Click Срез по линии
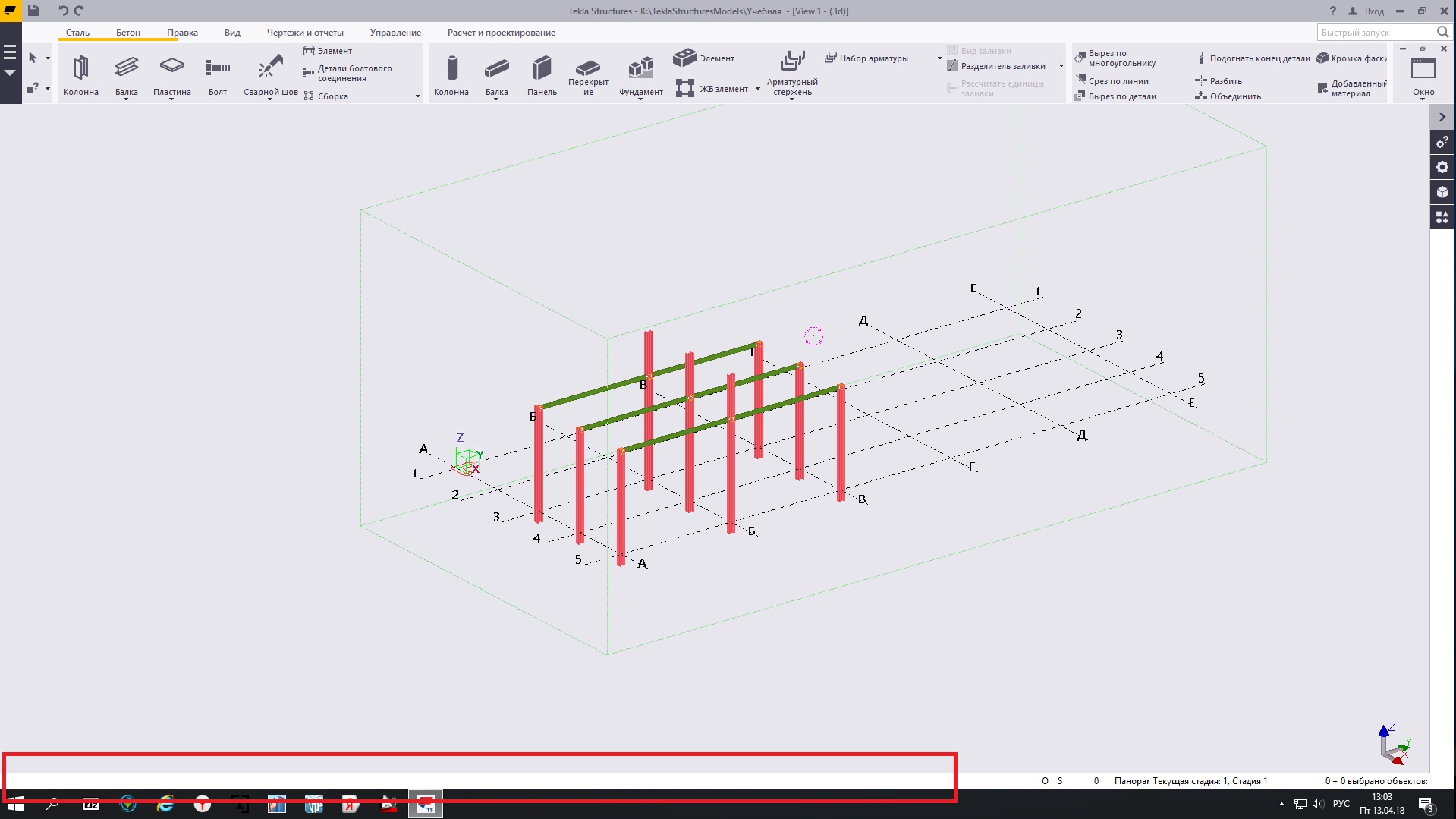Image resolution: width=1456 pixels, height=819 pixels. pos(1112,81)
